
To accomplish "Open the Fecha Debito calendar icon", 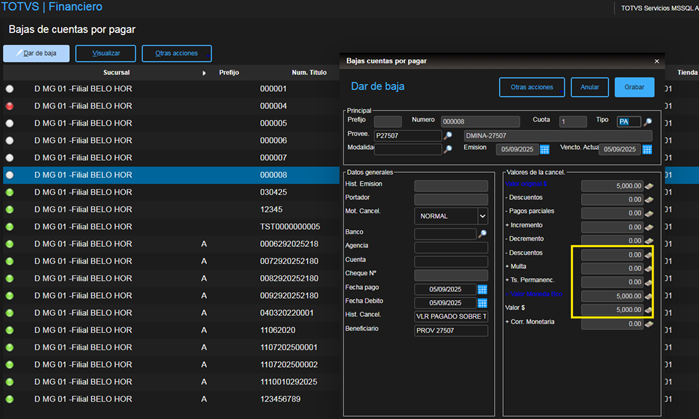I will click(x=482, y=303).
